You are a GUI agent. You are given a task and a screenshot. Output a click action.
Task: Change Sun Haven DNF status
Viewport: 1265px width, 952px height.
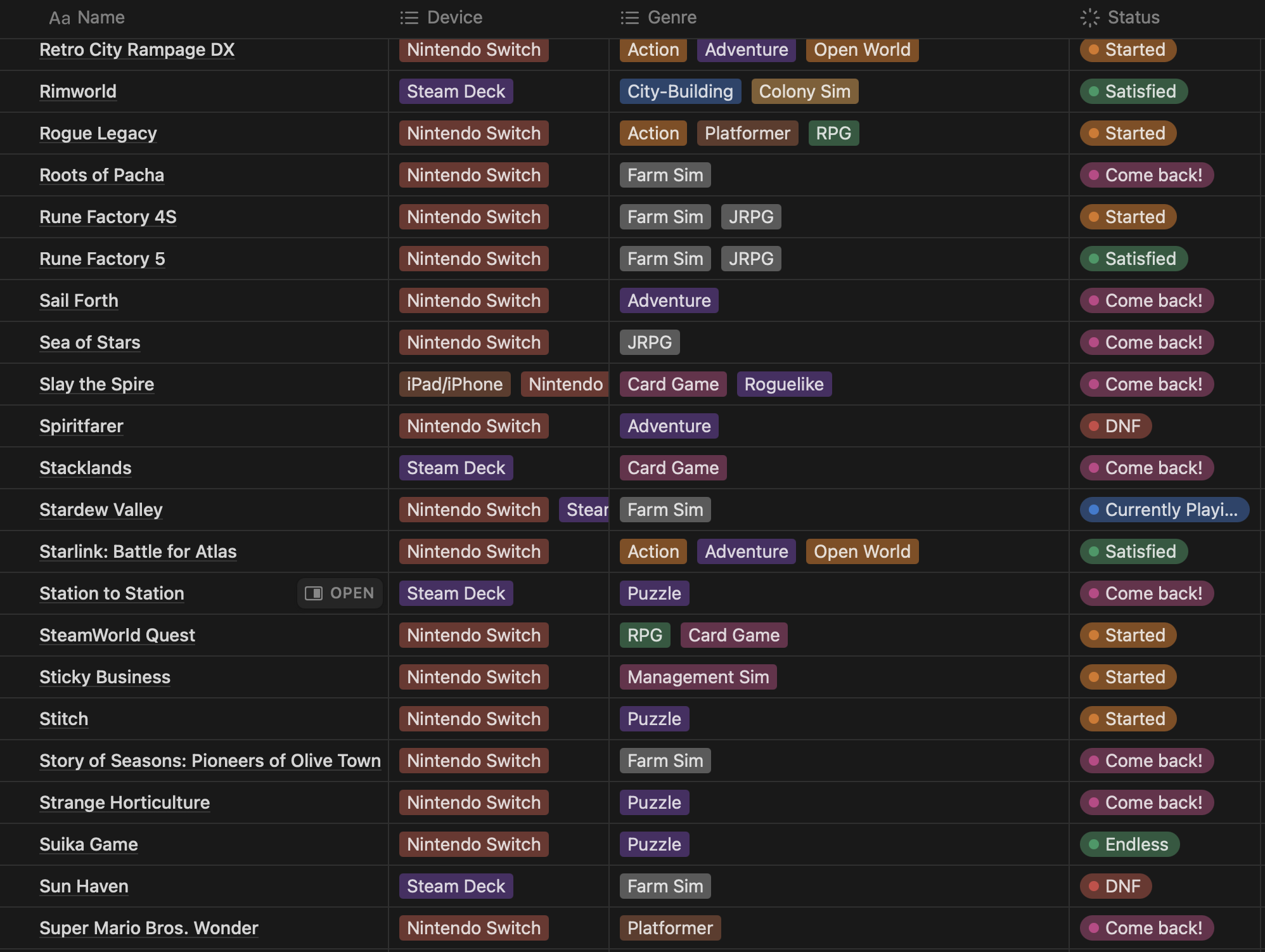tap(1115, 886)
